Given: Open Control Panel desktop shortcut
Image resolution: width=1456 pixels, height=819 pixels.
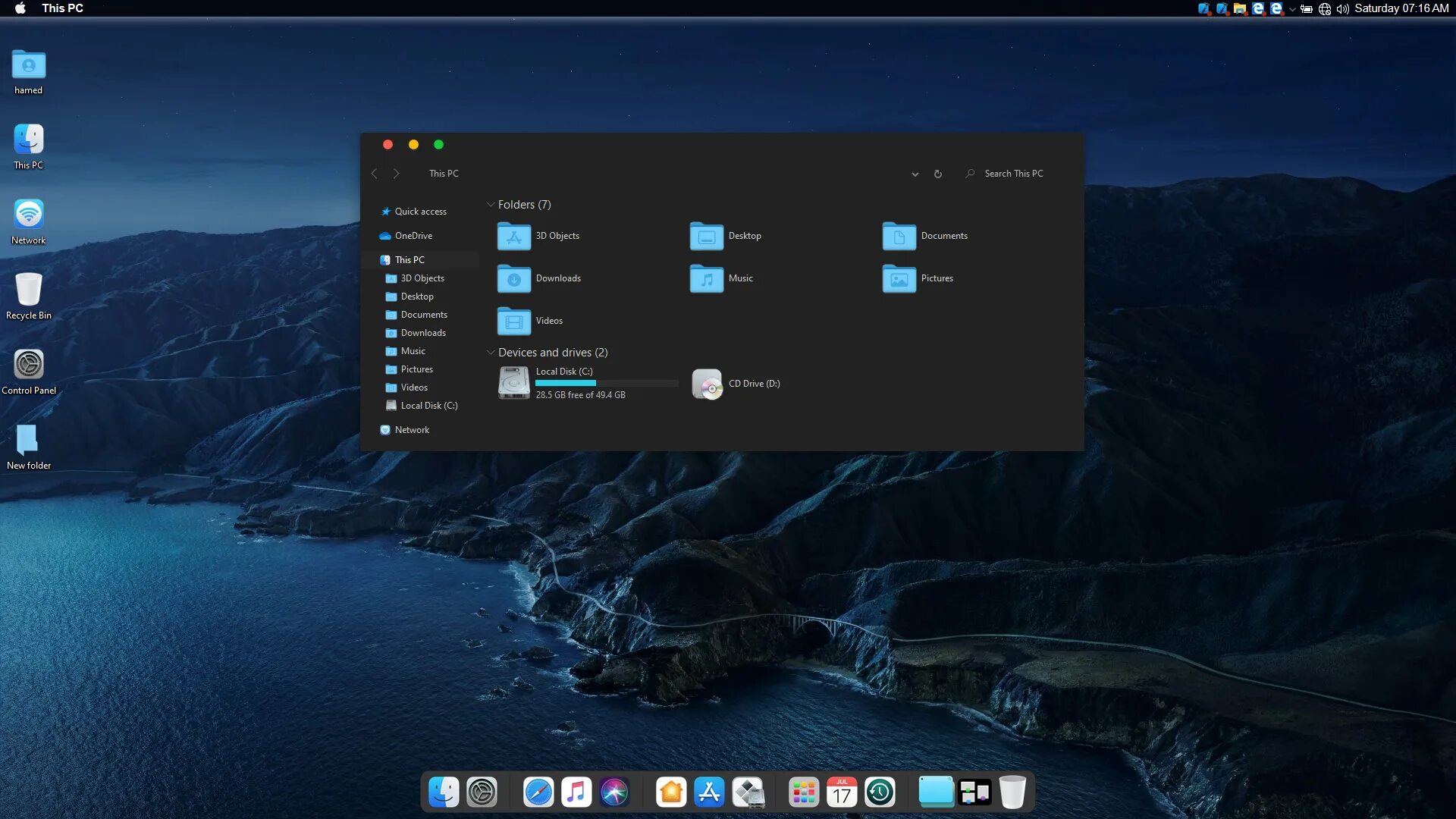Looking at the screenshot, I should coord(29,365).
